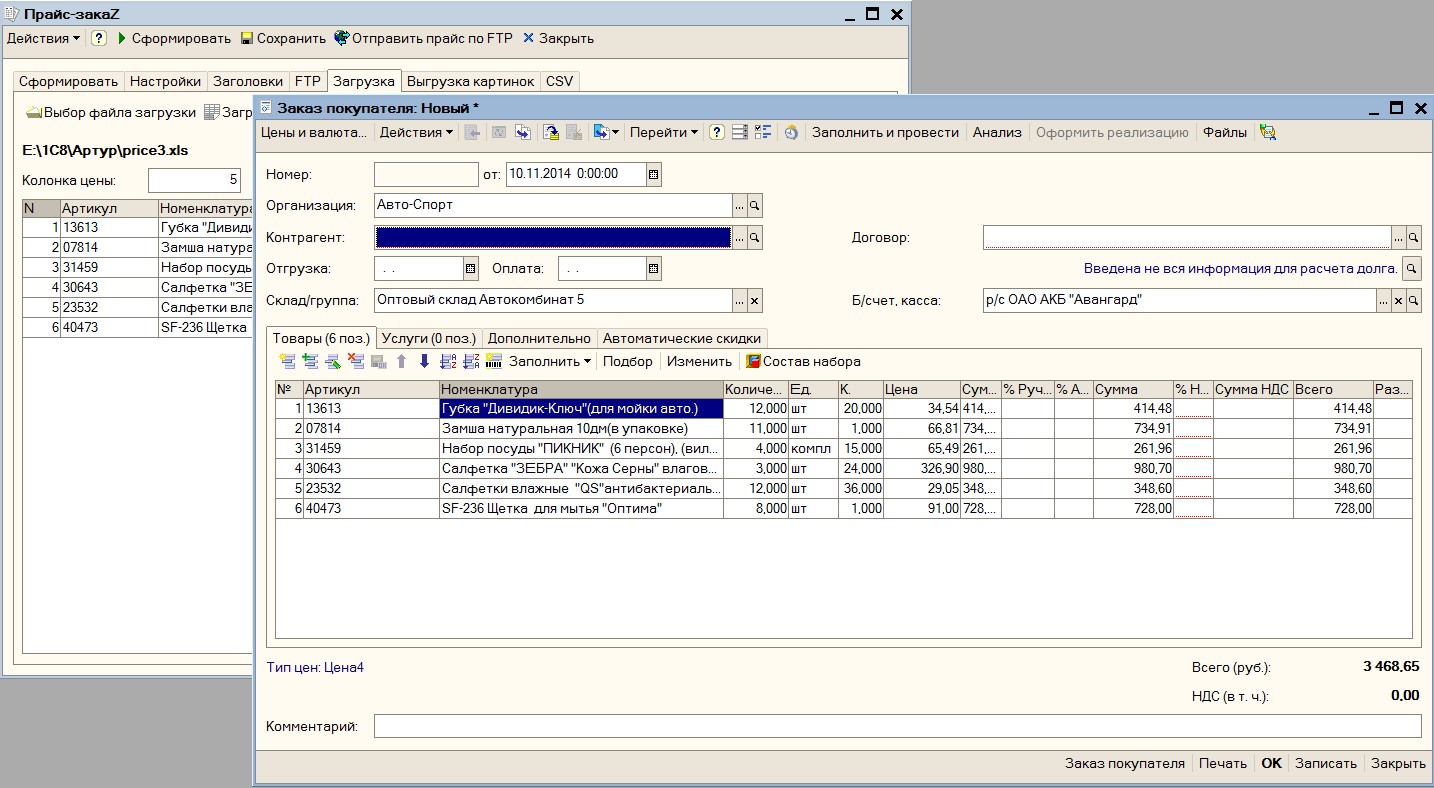Click the Печать button at the bottom
The width and height of the screenshot is (1434, 788).
click(1223, 763)
